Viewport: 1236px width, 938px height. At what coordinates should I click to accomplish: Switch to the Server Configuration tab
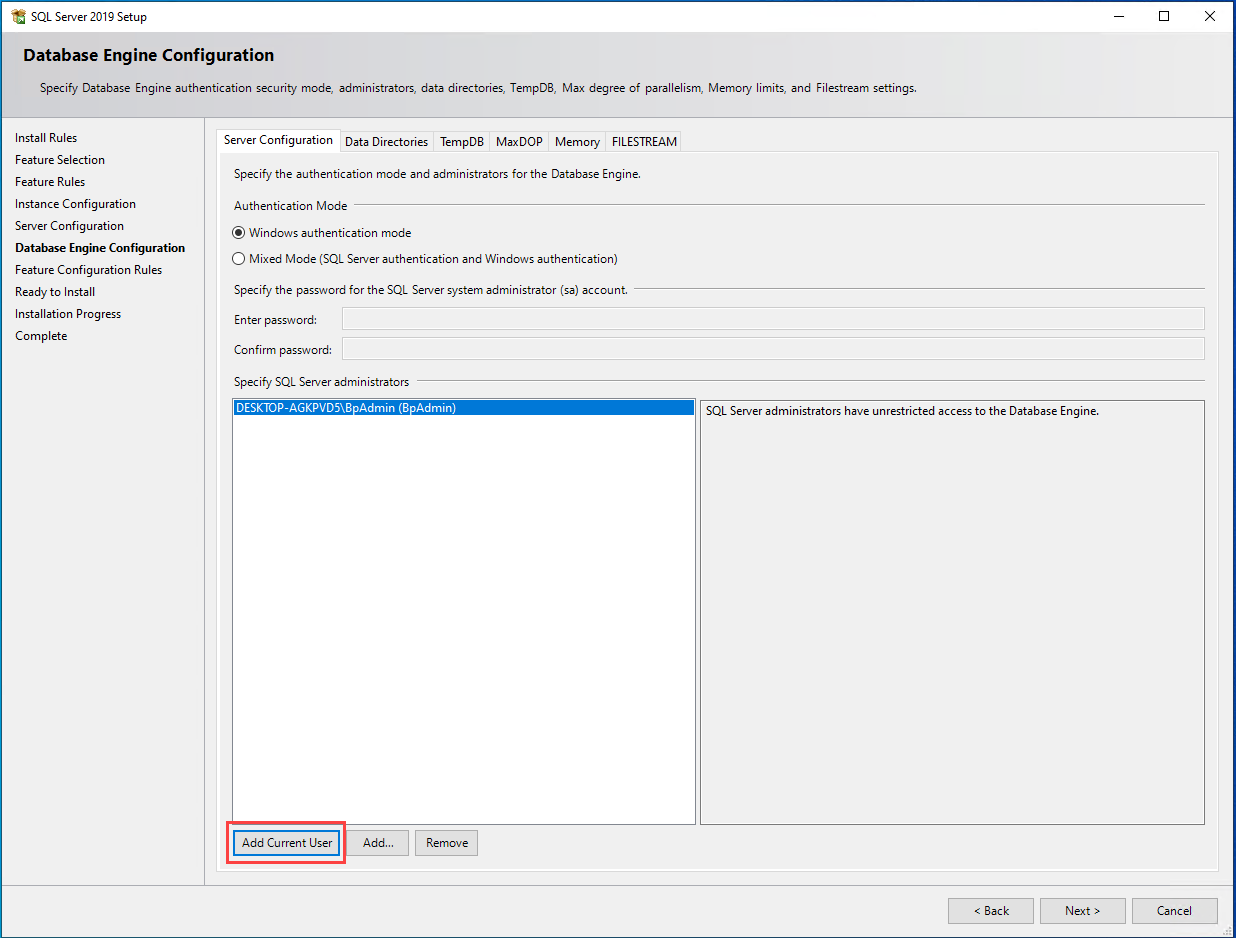[x=279, y=141]
